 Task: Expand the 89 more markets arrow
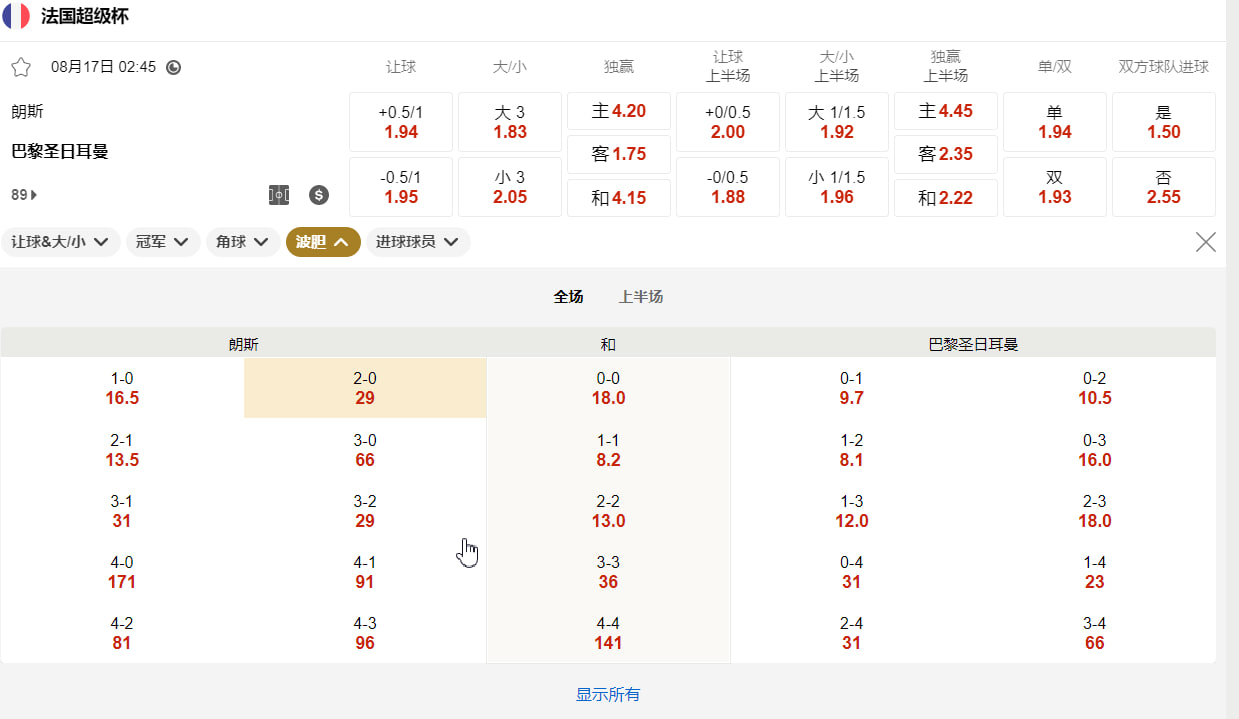click(x=24, y=195)
